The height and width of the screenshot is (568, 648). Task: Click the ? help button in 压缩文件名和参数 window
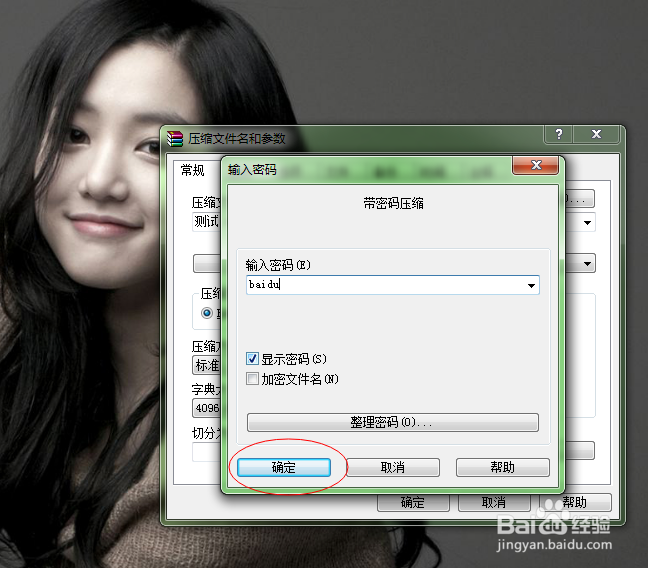click(559, 134)
